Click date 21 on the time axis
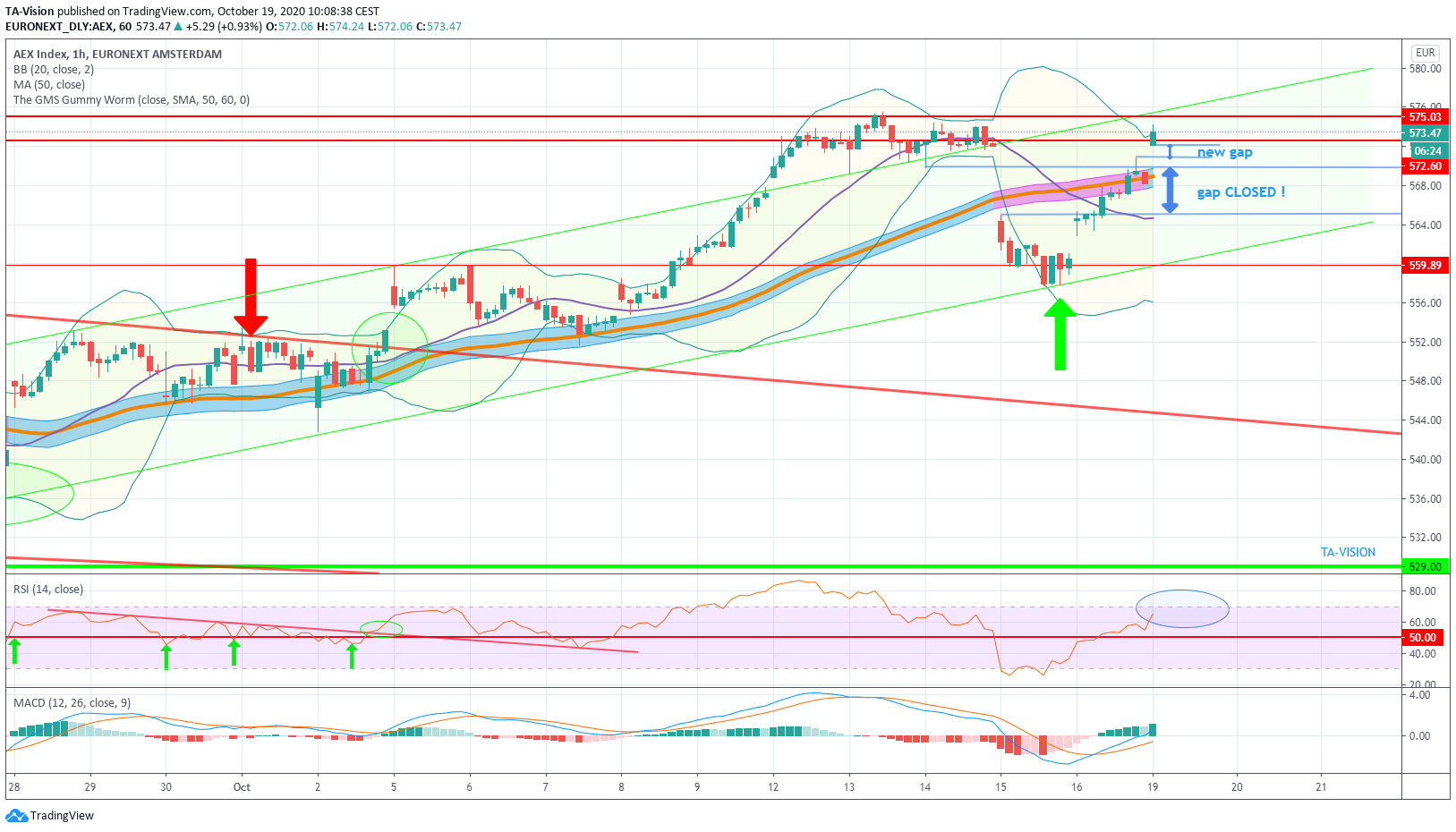This screenshot has width=1456, height=832. pos(1321,787)
